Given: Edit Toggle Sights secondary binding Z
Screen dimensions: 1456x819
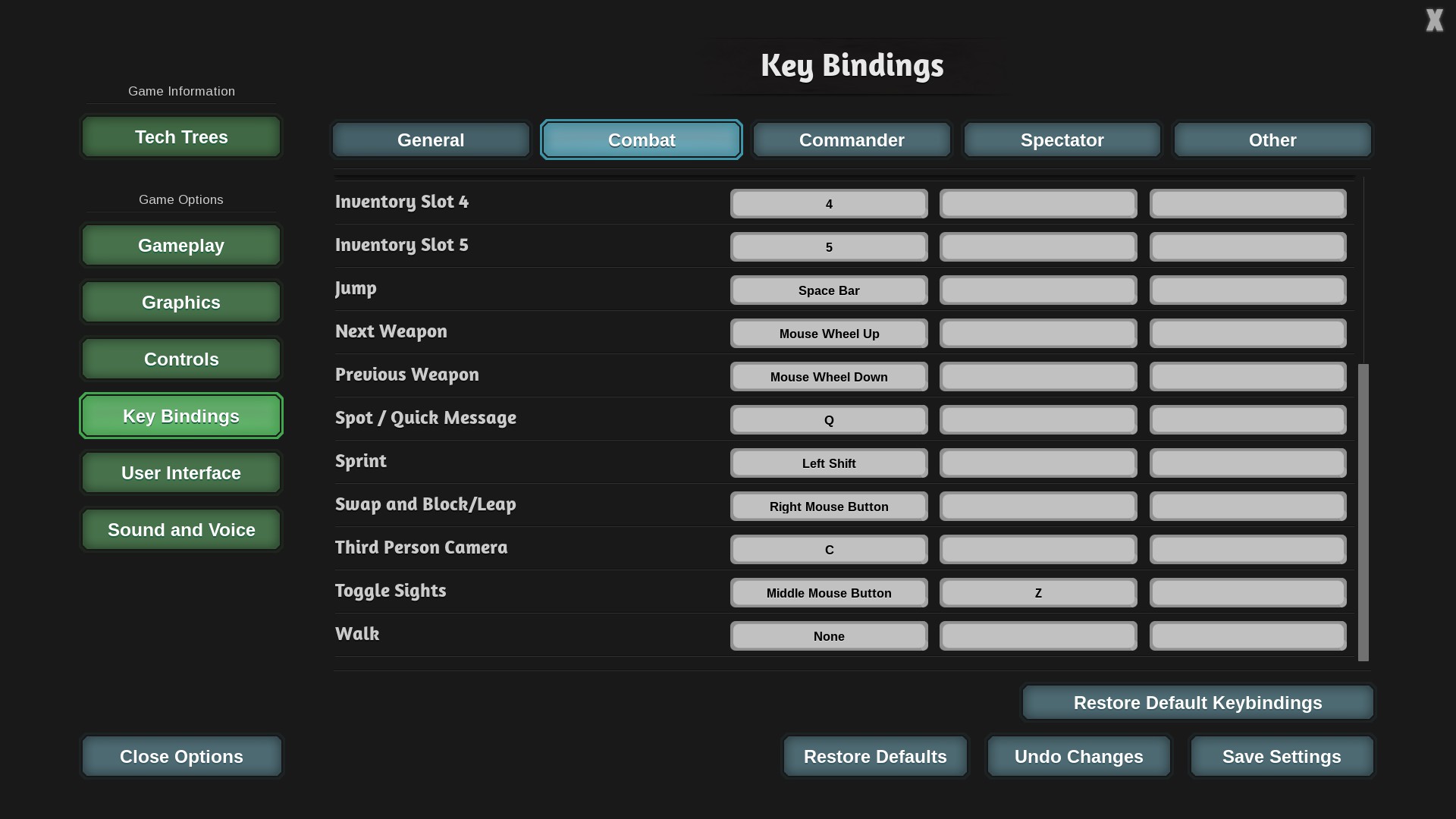Looking at the screenshot, I should 1038,593.
